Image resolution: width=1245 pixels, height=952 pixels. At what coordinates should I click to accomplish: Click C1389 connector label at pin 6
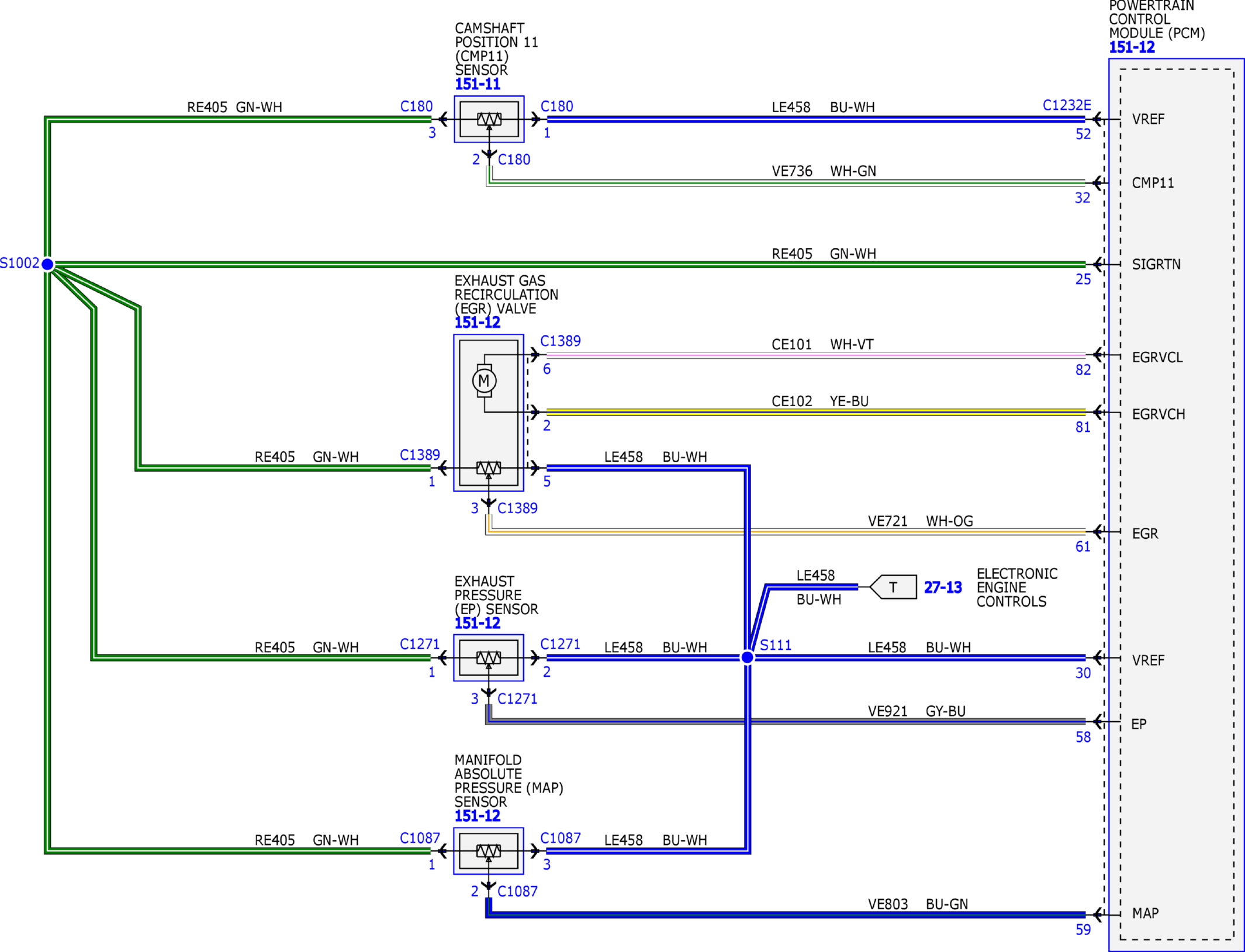[560, 341]
